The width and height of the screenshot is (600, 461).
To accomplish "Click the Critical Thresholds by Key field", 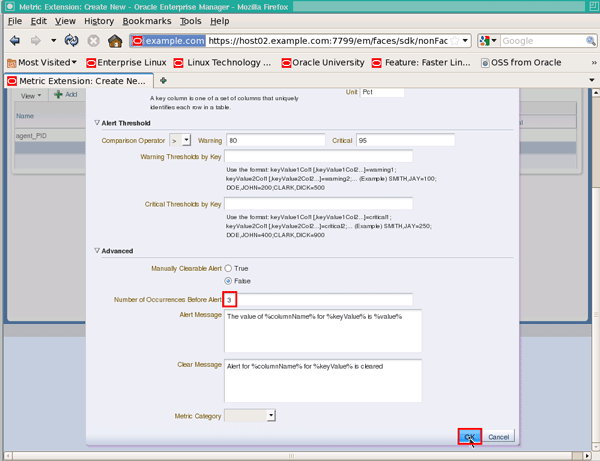I will pos(318,204).
